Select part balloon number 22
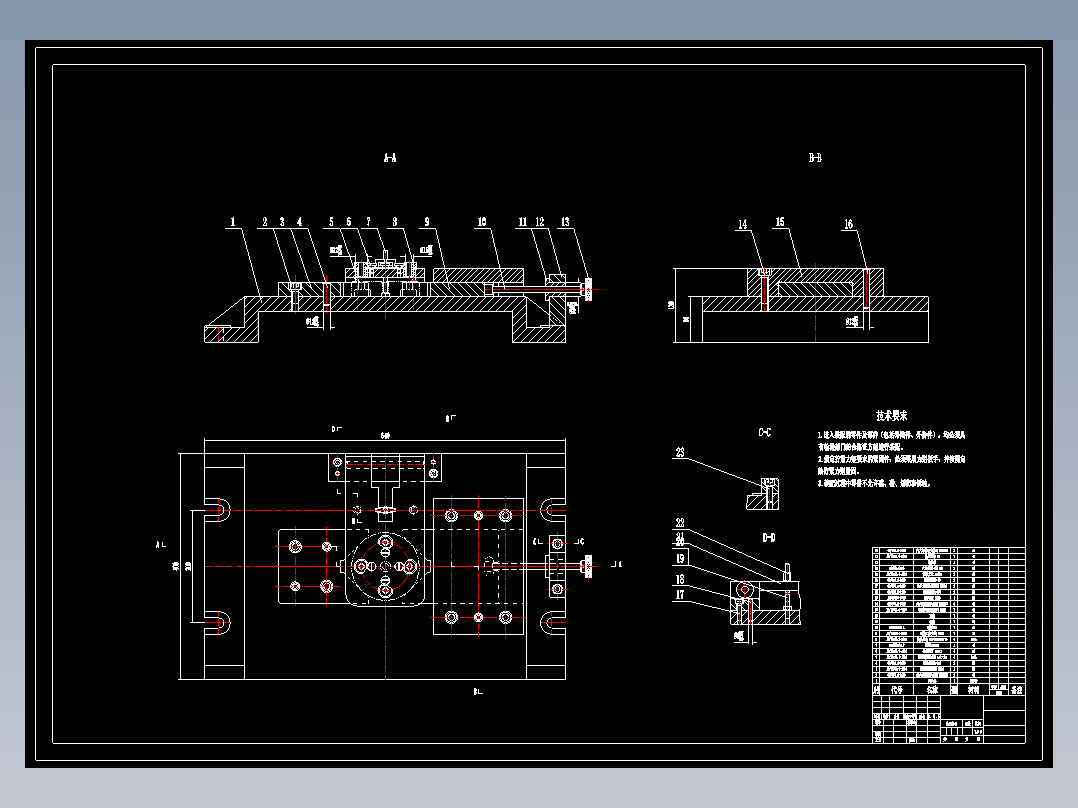 pos(680,523)
